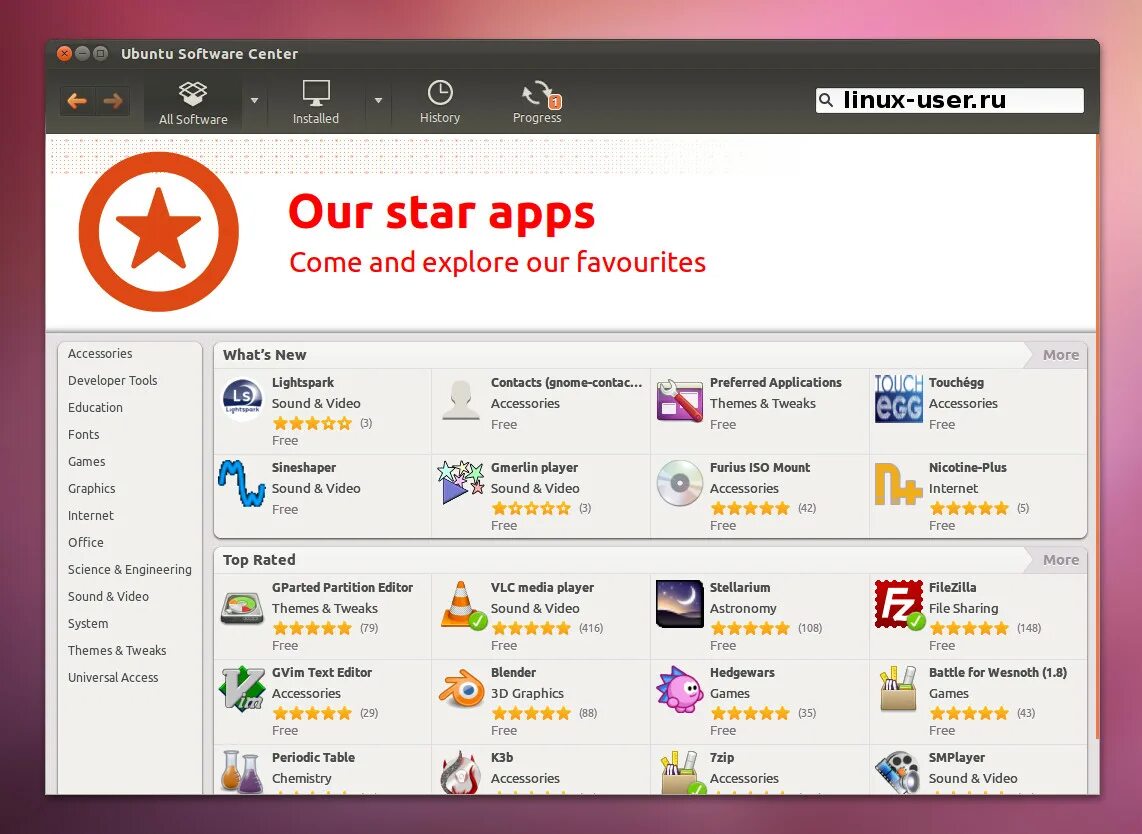Click the "Nicotine-Plus" title

tap(968, 468)
